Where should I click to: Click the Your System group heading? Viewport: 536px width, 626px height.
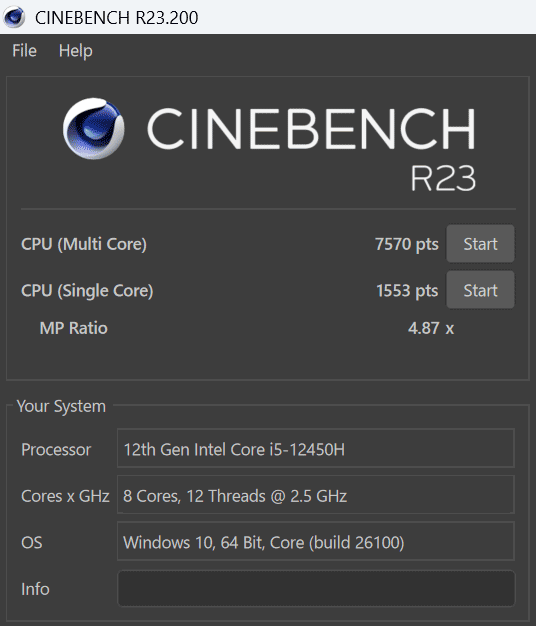tap(61, 406)
